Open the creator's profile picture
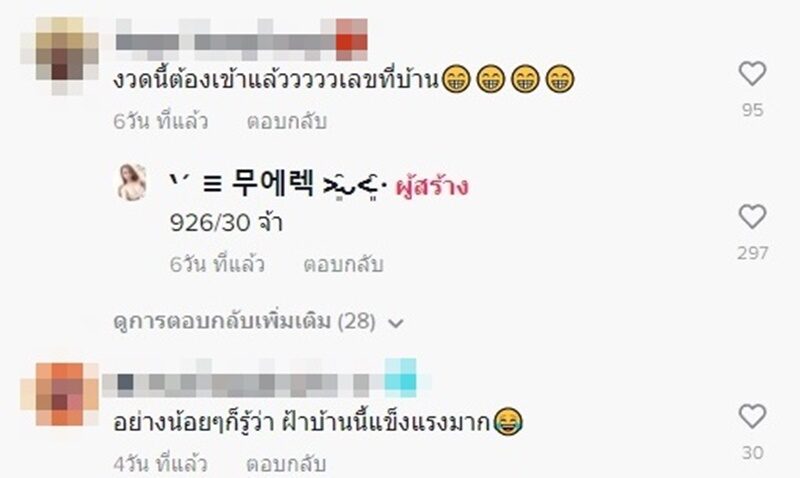This screenshot has width=800, height=478. tap(132, 182)
